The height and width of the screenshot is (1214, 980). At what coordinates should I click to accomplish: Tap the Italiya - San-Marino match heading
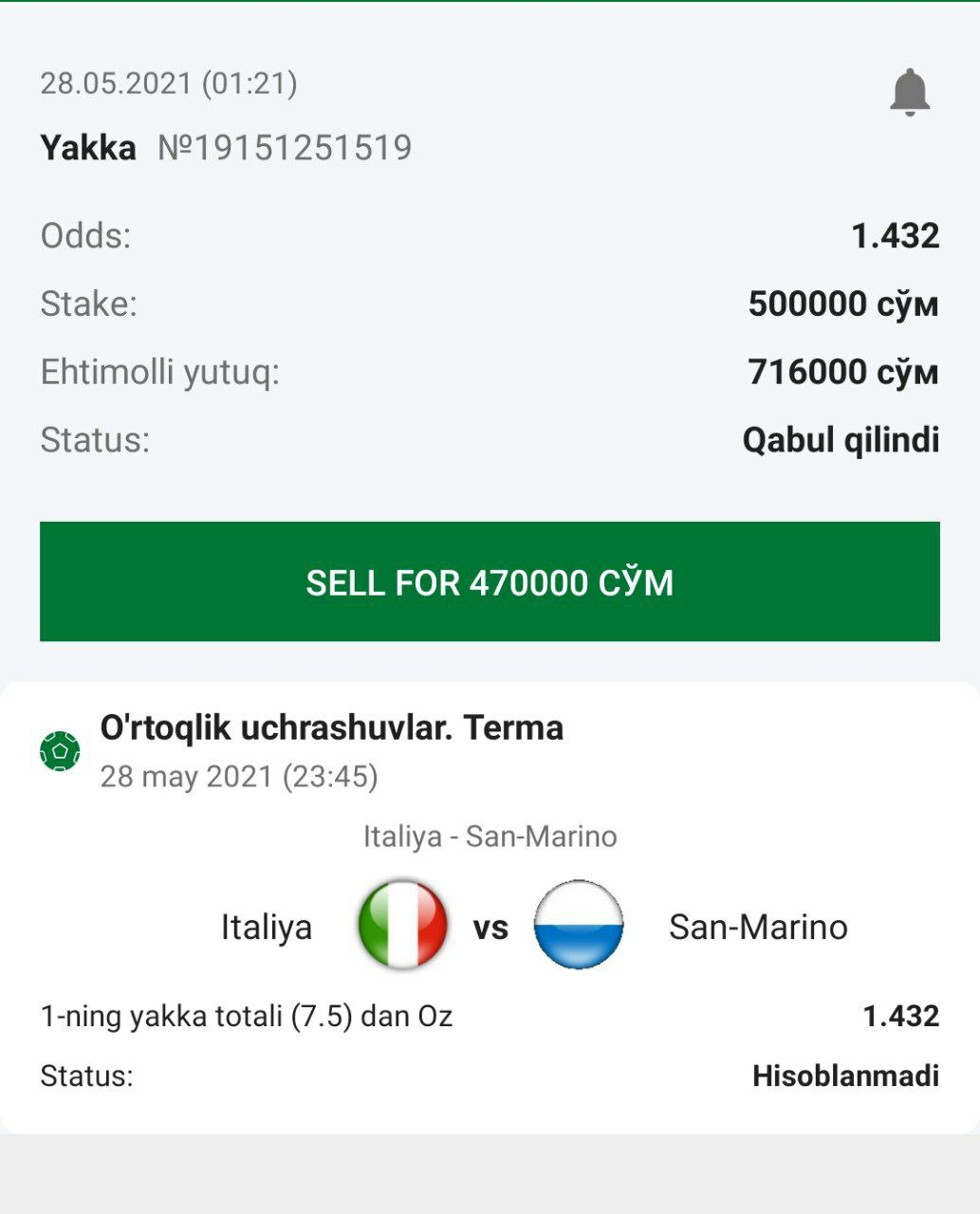coord(490,837)
